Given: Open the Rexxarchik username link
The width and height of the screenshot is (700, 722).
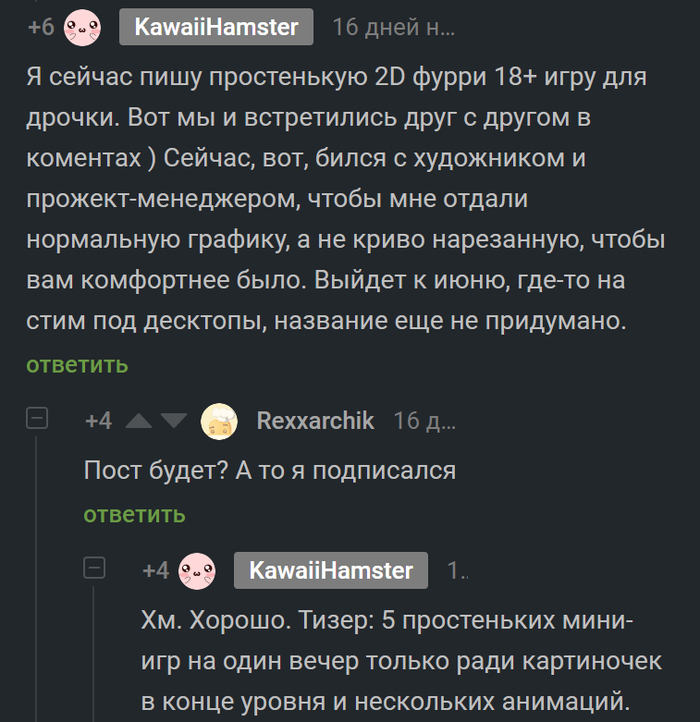Looking at the screenshot, I should coord(315,421).
